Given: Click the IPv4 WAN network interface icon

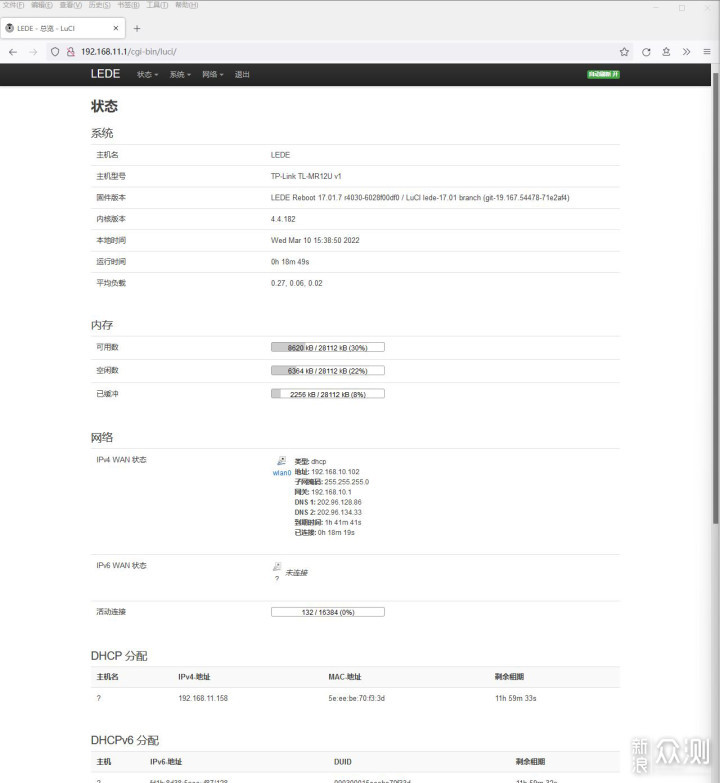Looking at the screenshot, I should click(282, 460).
